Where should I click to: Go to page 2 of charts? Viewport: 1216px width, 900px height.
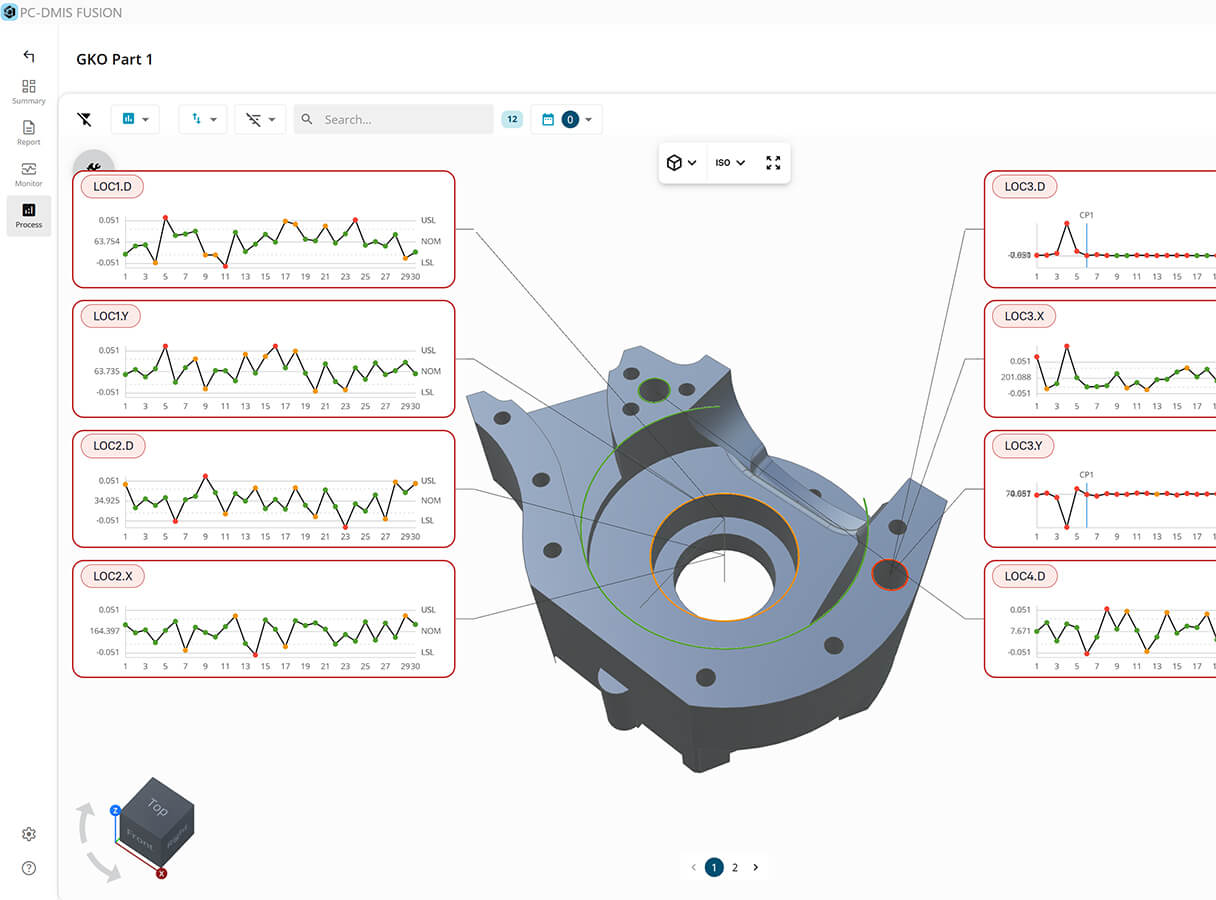pos(735,867)
